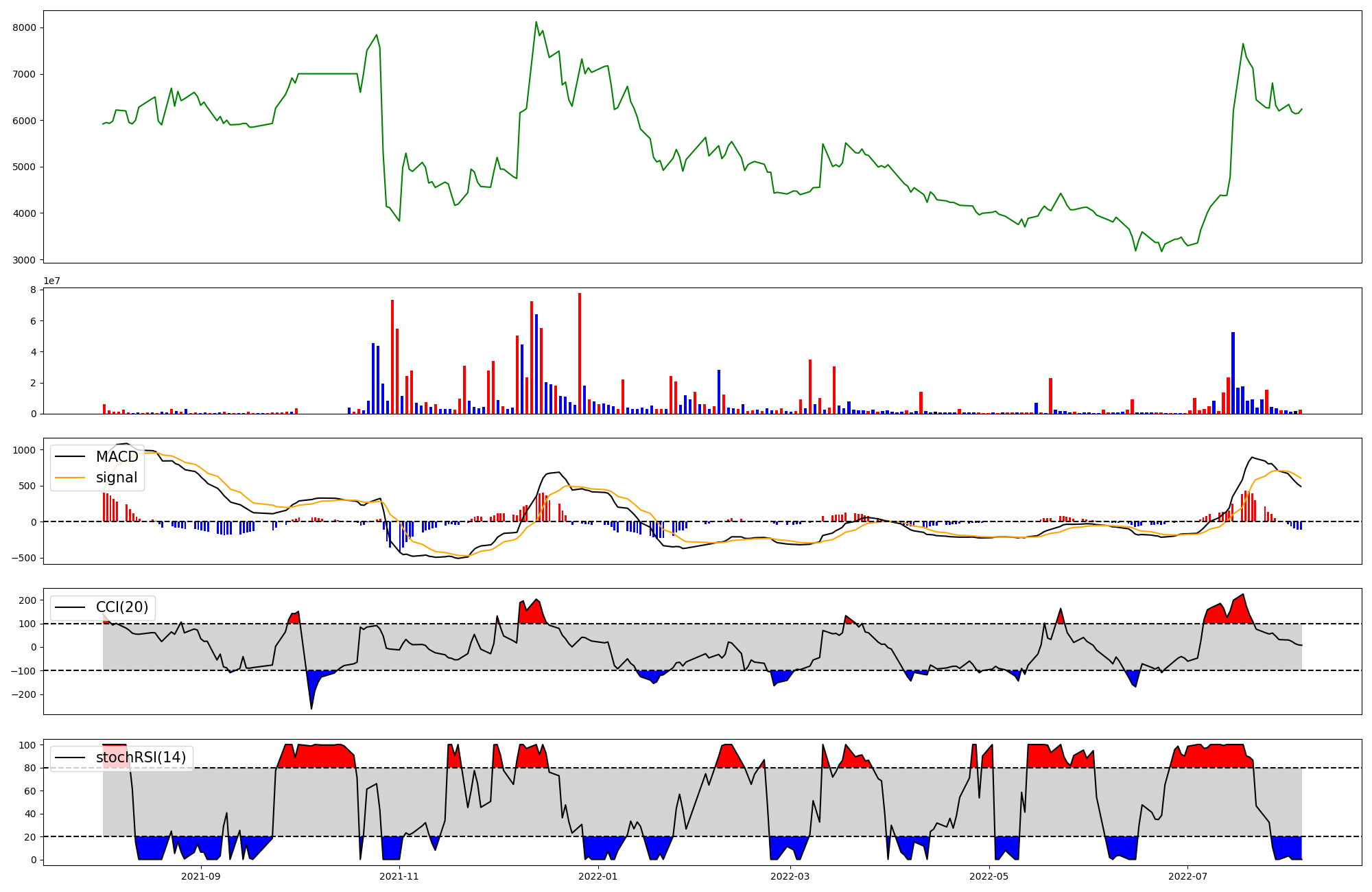The width and height of the screenshot is (1372, 892).
Task: Click the tallest blue volume bar in July 2022
Action: click(x=1233, y=373)
